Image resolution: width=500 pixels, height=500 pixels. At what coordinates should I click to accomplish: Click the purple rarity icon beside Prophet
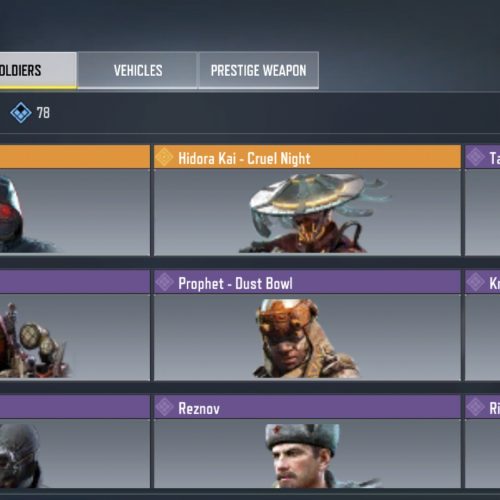[164, 282]
